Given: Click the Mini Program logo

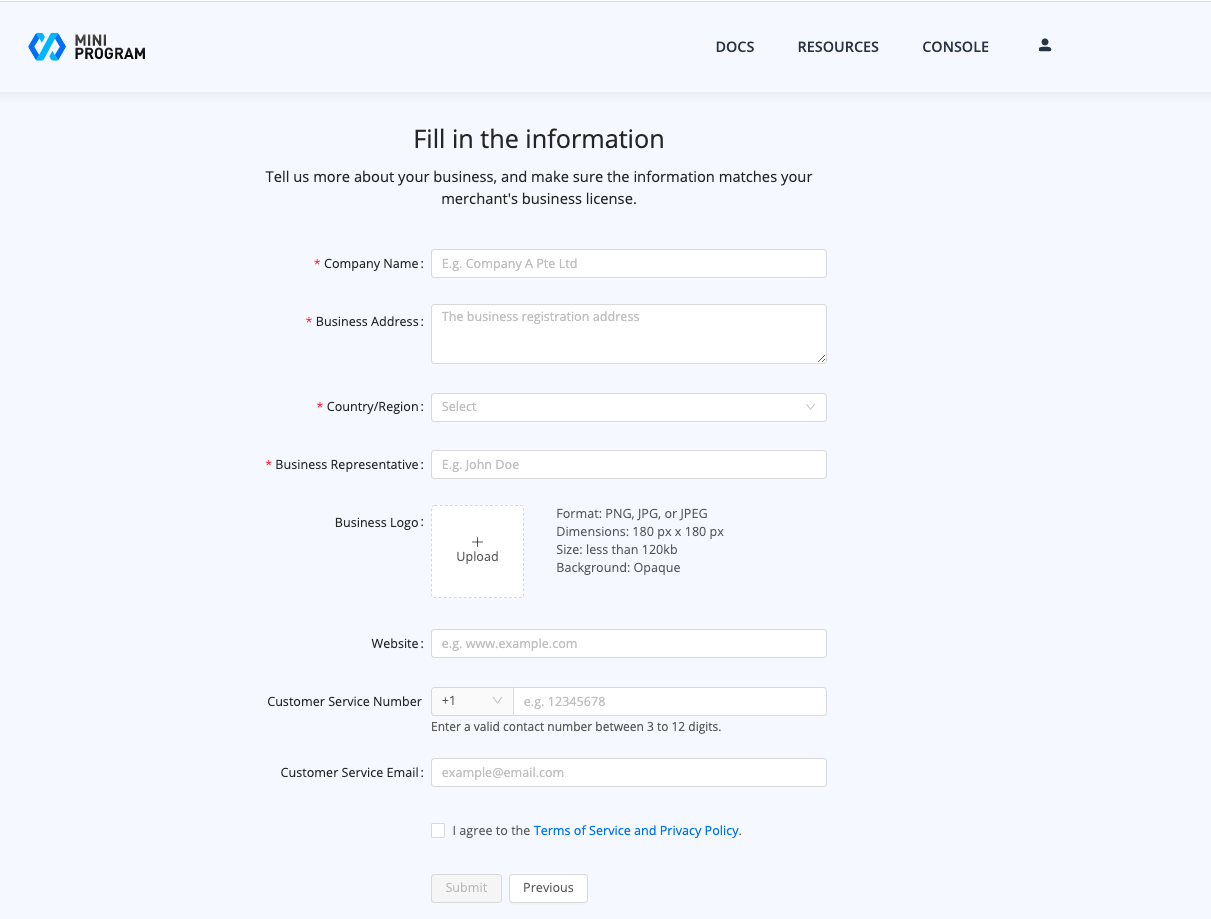Looking at the screenshot, I should click(x=86, y=46).
